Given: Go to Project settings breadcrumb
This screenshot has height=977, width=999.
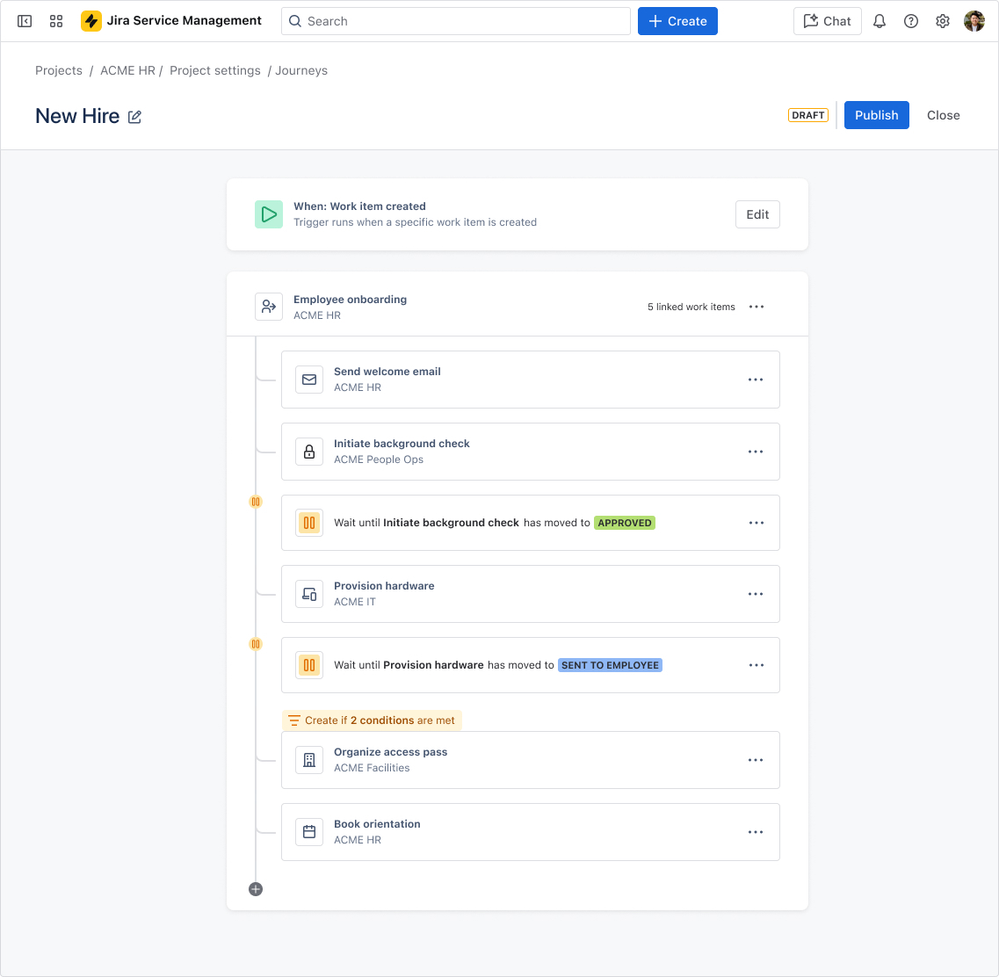Looking at the screenshot, I should coord(215,71).
